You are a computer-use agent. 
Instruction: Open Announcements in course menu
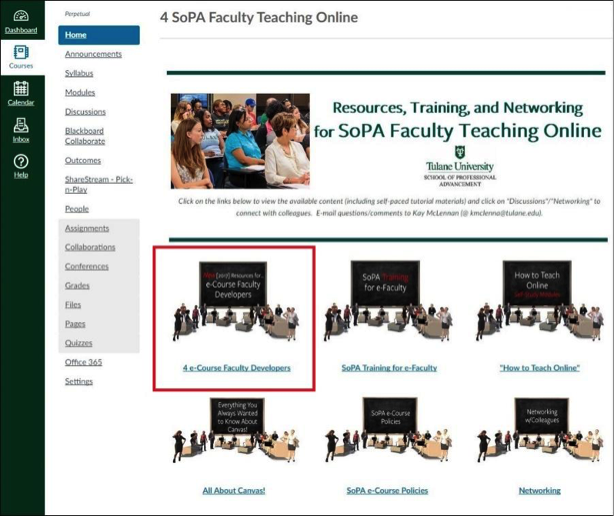(93, 54)
